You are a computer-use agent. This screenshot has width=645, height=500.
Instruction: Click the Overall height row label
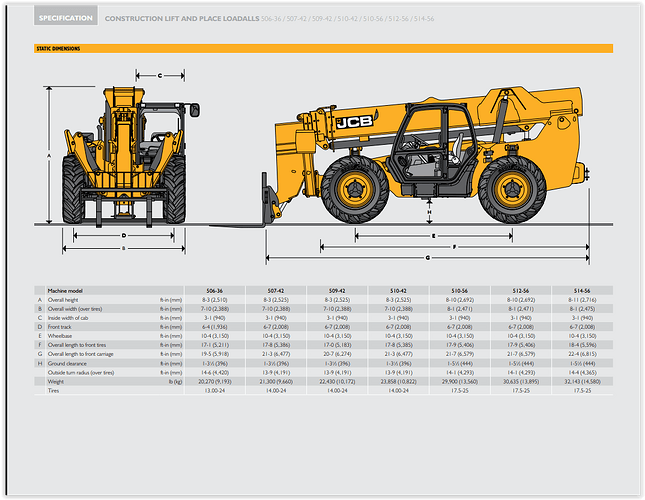(x=63, y=300)
